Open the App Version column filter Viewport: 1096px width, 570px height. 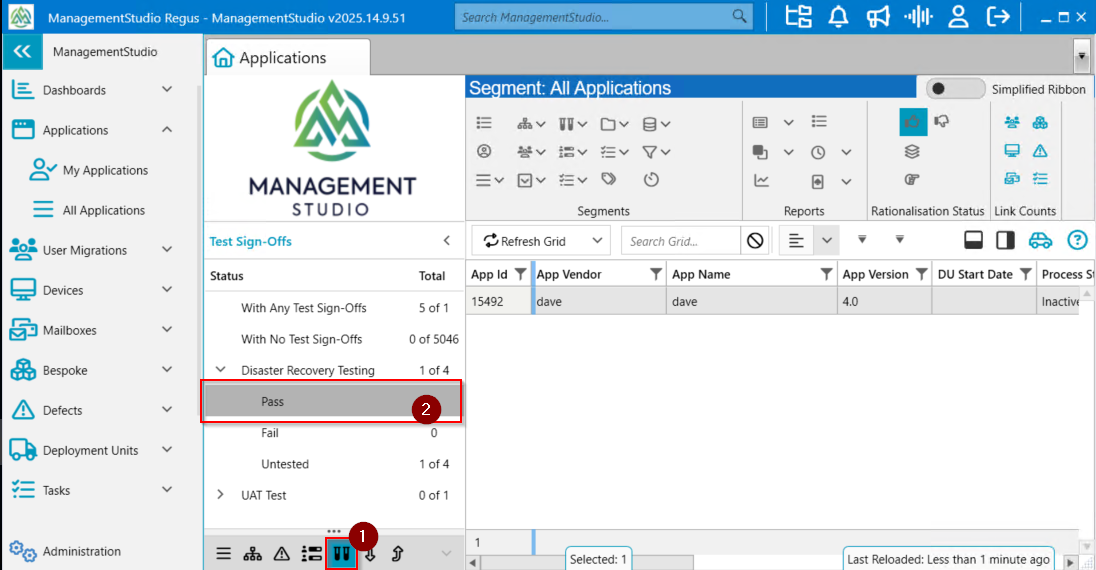[921, 274]
